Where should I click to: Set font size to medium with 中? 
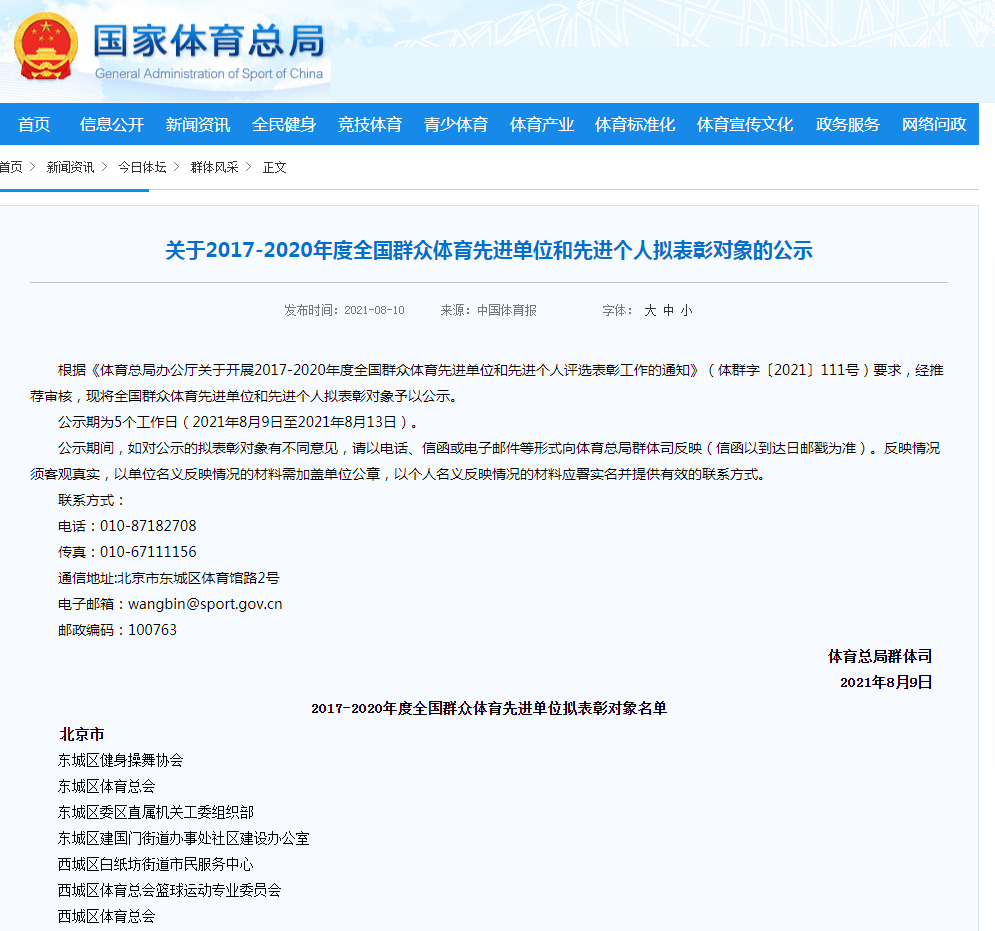tap(668, 311)
